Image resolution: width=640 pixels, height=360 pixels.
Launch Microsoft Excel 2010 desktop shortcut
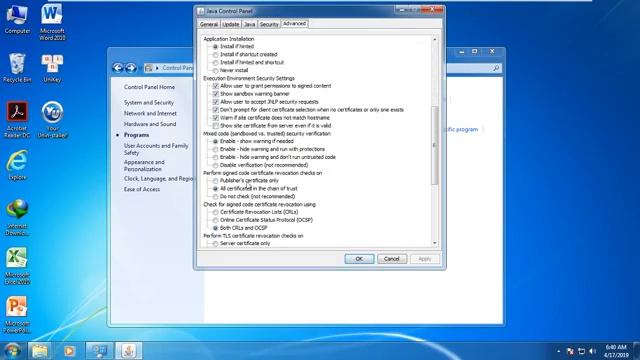(17, 266)
